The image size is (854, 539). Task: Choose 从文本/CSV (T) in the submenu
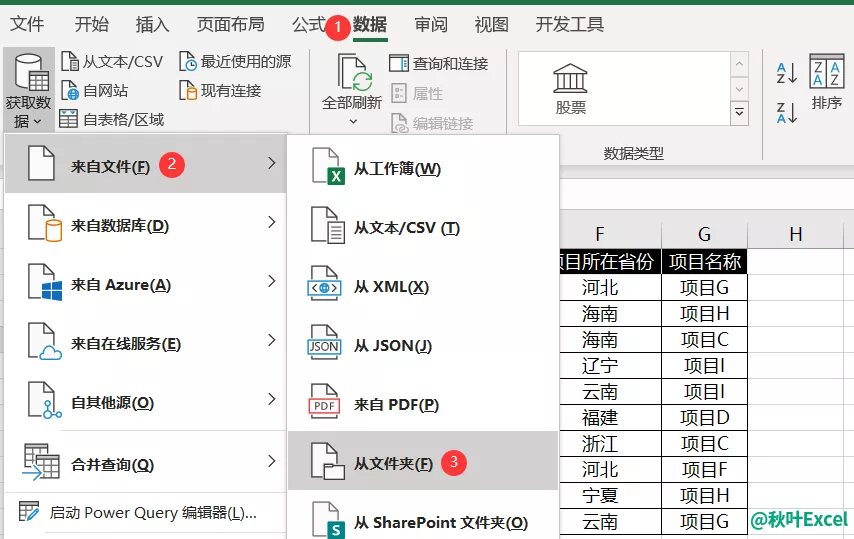[423, 228]
